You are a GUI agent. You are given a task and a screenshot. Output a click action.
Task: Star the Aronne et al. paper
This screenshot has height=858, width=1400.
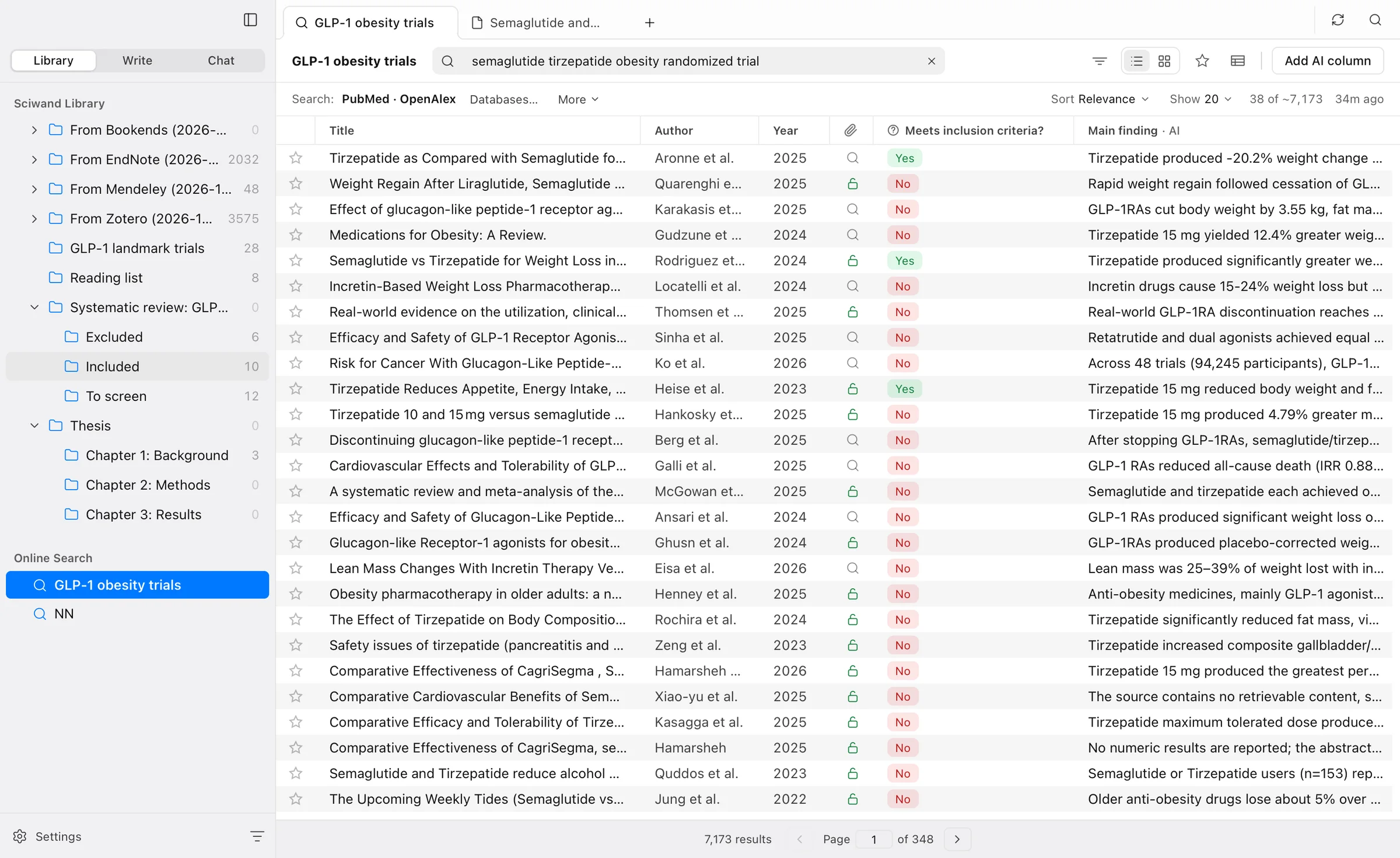tap(296, 158)
